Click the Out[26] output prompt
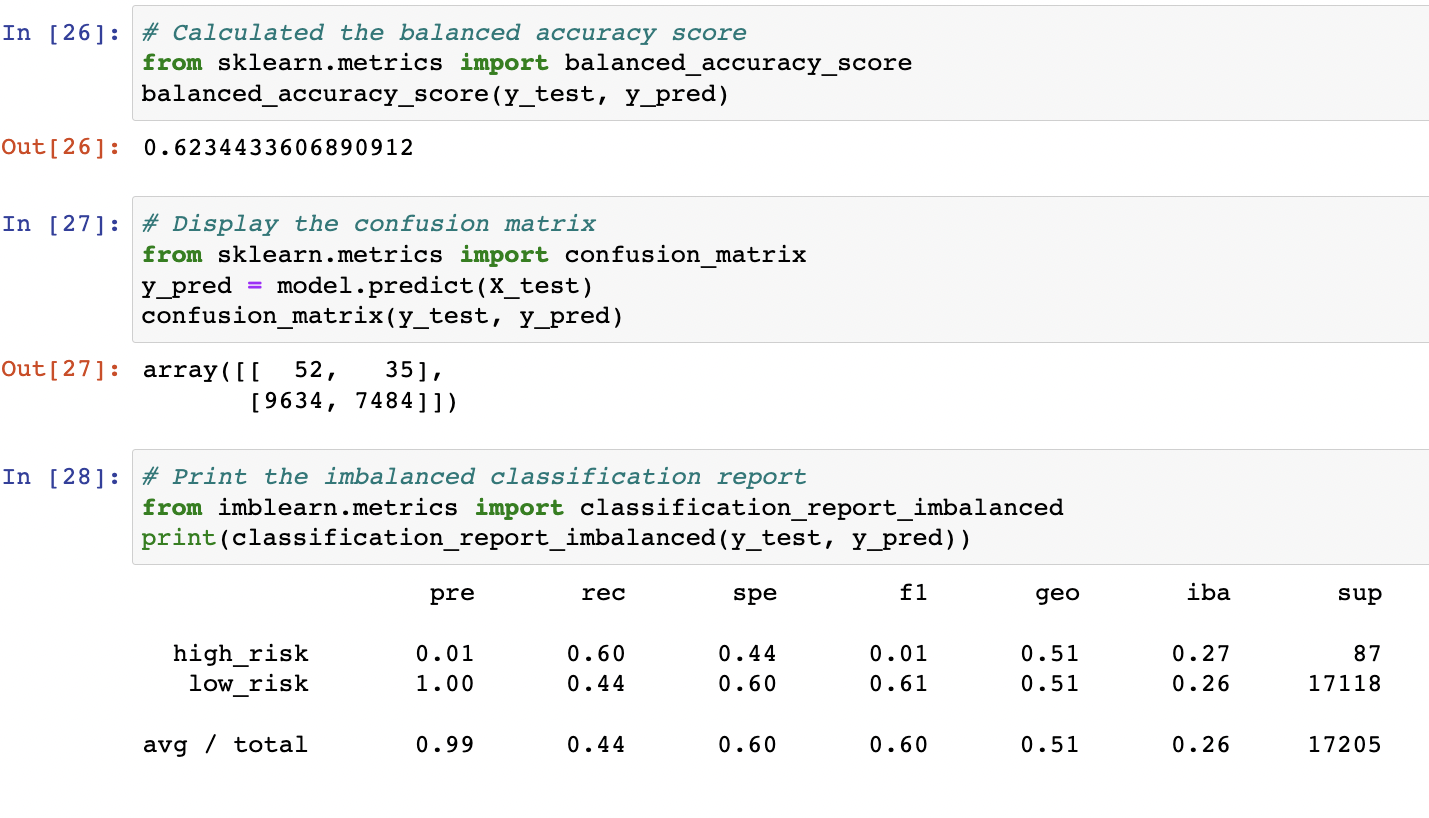 [62, 148]
